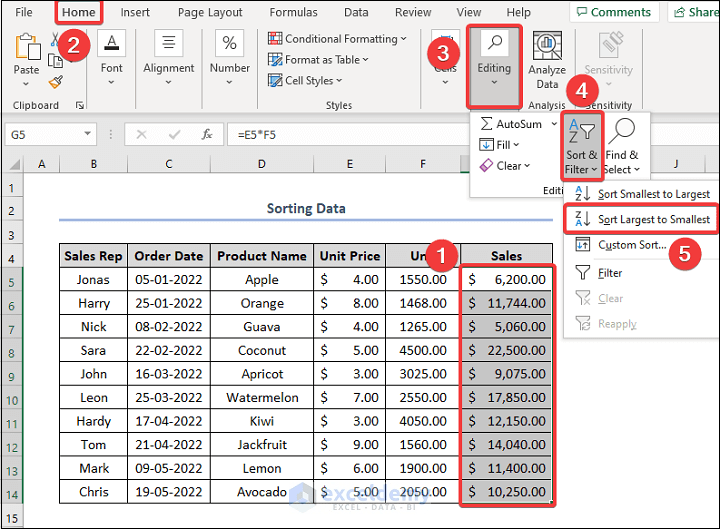The image size is (720, 529).
Task: Click the Product Name header cell
Action: click(x=262, y=256)
